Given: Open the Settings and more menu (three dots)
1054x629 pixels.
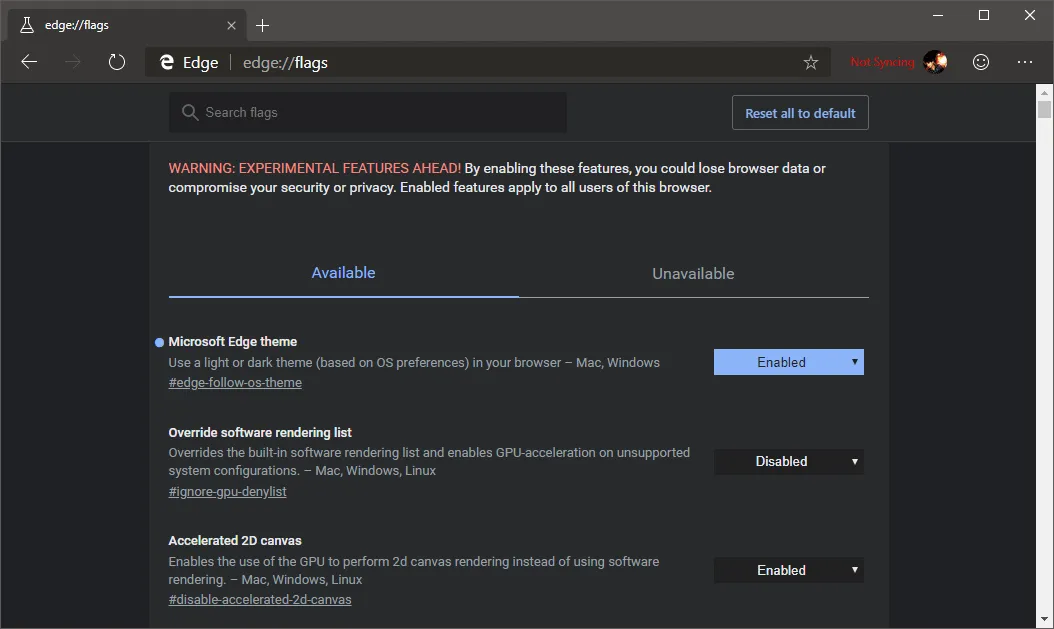Looking at the screenshot, I should pyautogui.click(x=1025, y=62).
